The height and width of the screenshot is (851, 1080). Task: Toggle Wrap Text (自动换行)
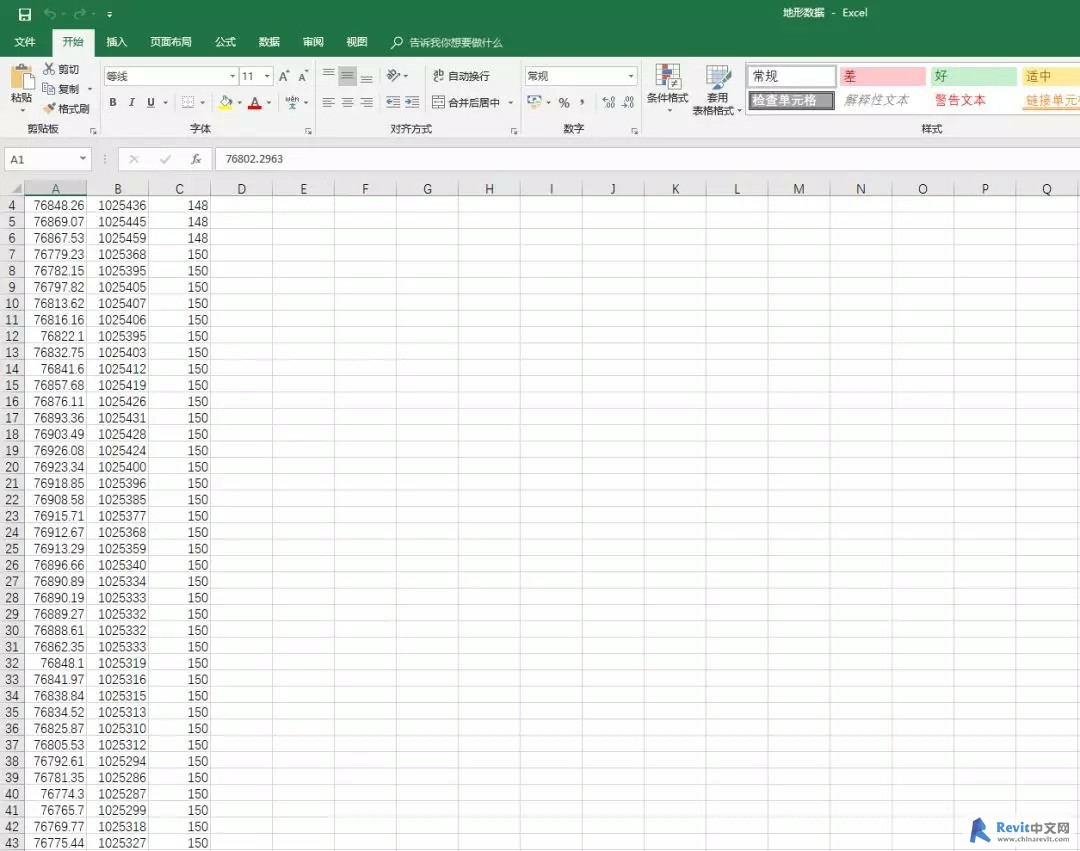coord(461,76)
